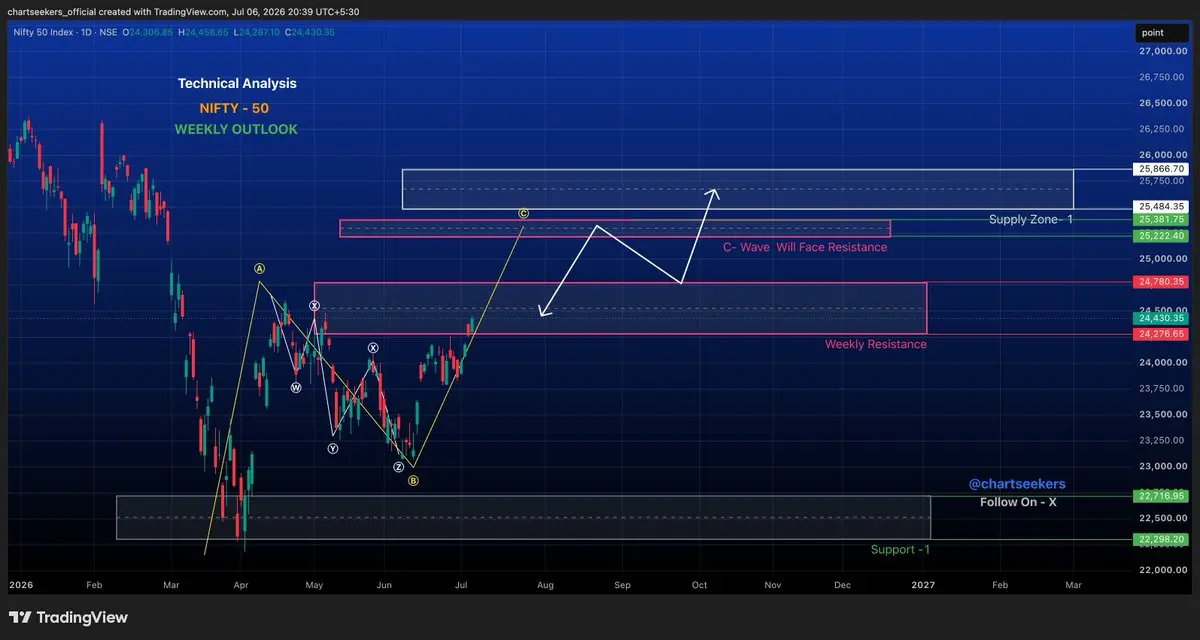Click the green 'Support -1' label

pos(901,549)
